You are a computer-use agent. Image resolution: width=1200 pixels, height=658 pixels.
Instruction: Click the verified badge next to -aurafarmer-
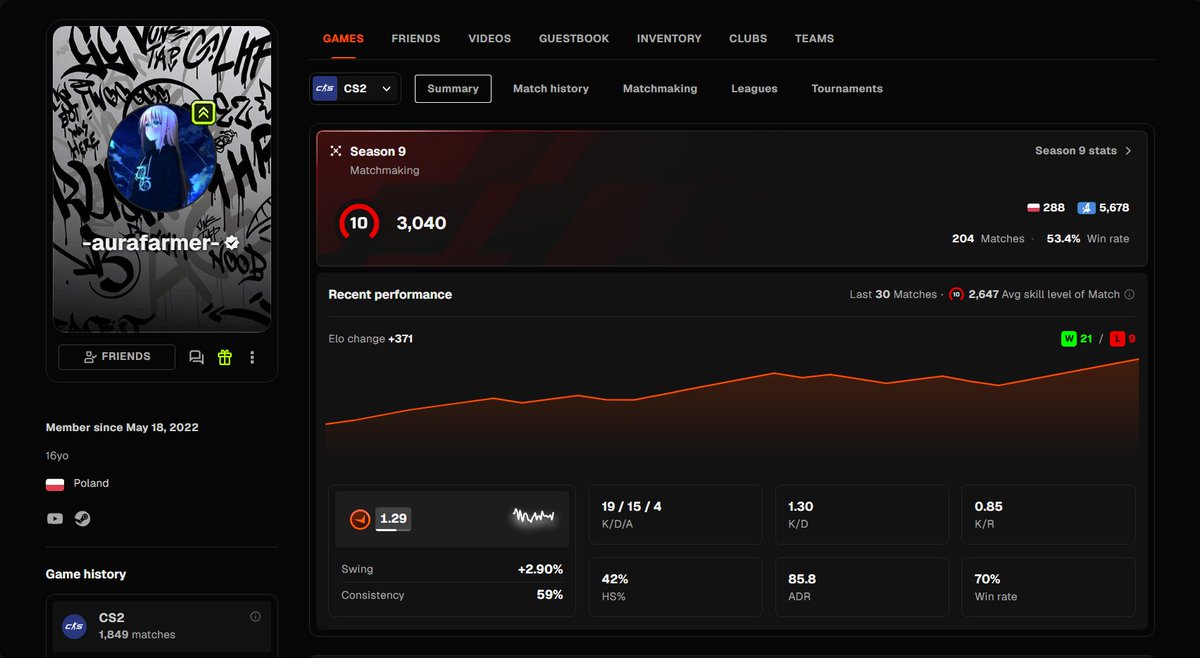232,242
